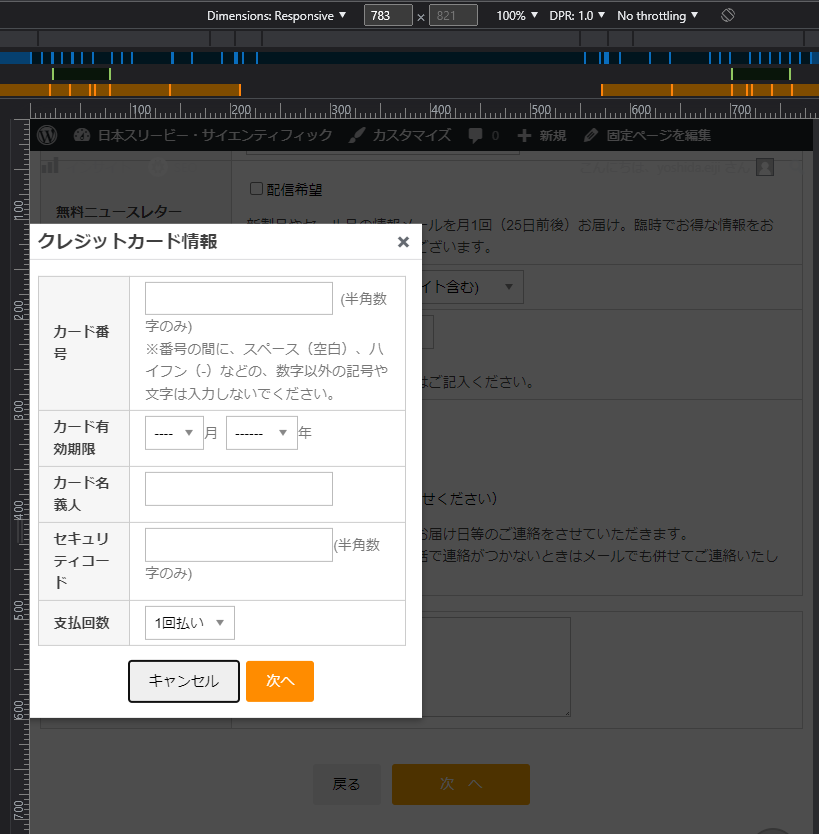
Task: Open the DPR 1.0 dropdown
Action: click(x=577, y=15)
